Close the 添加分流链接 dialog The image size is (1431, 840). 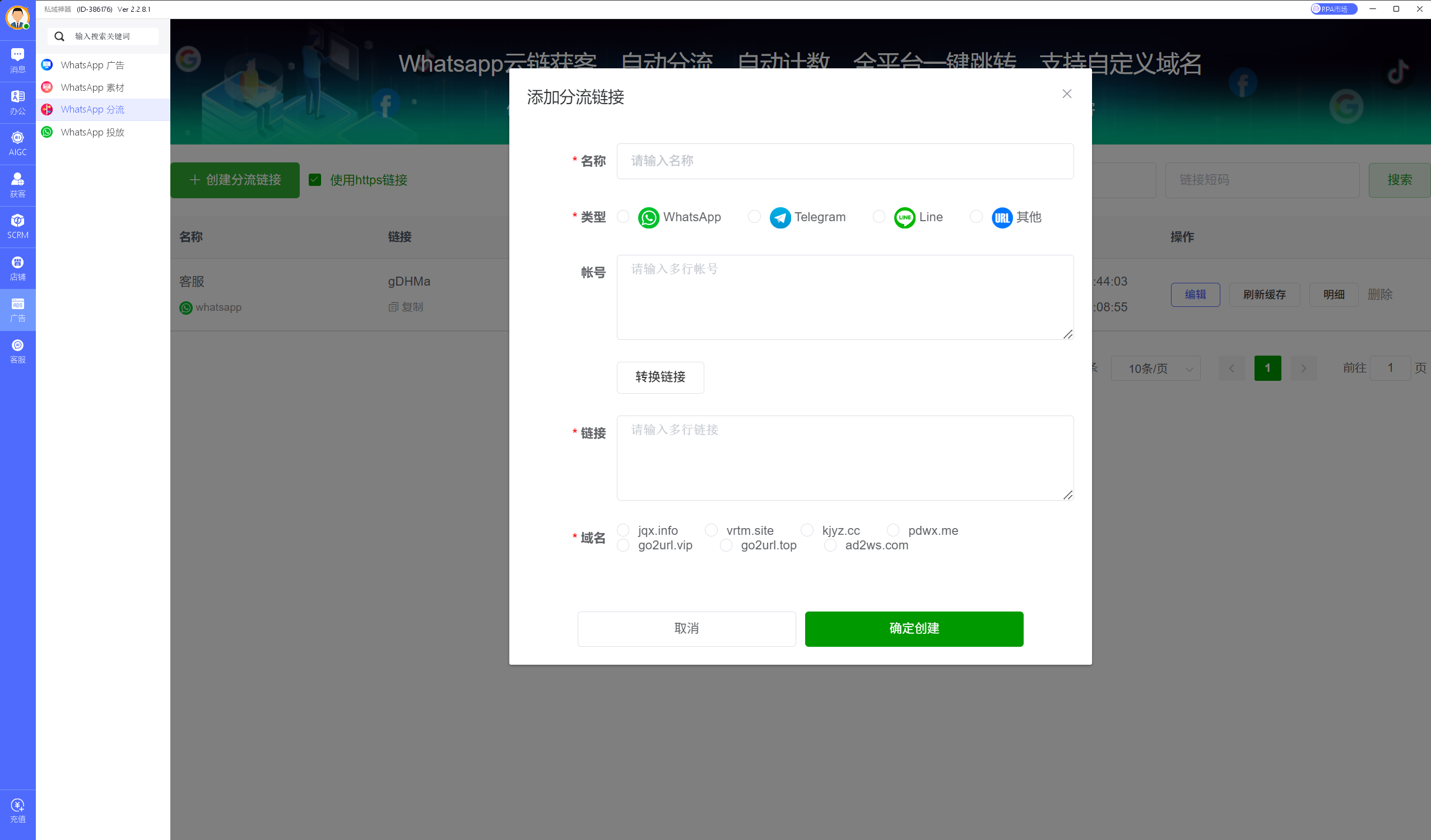pos(1066,94)
